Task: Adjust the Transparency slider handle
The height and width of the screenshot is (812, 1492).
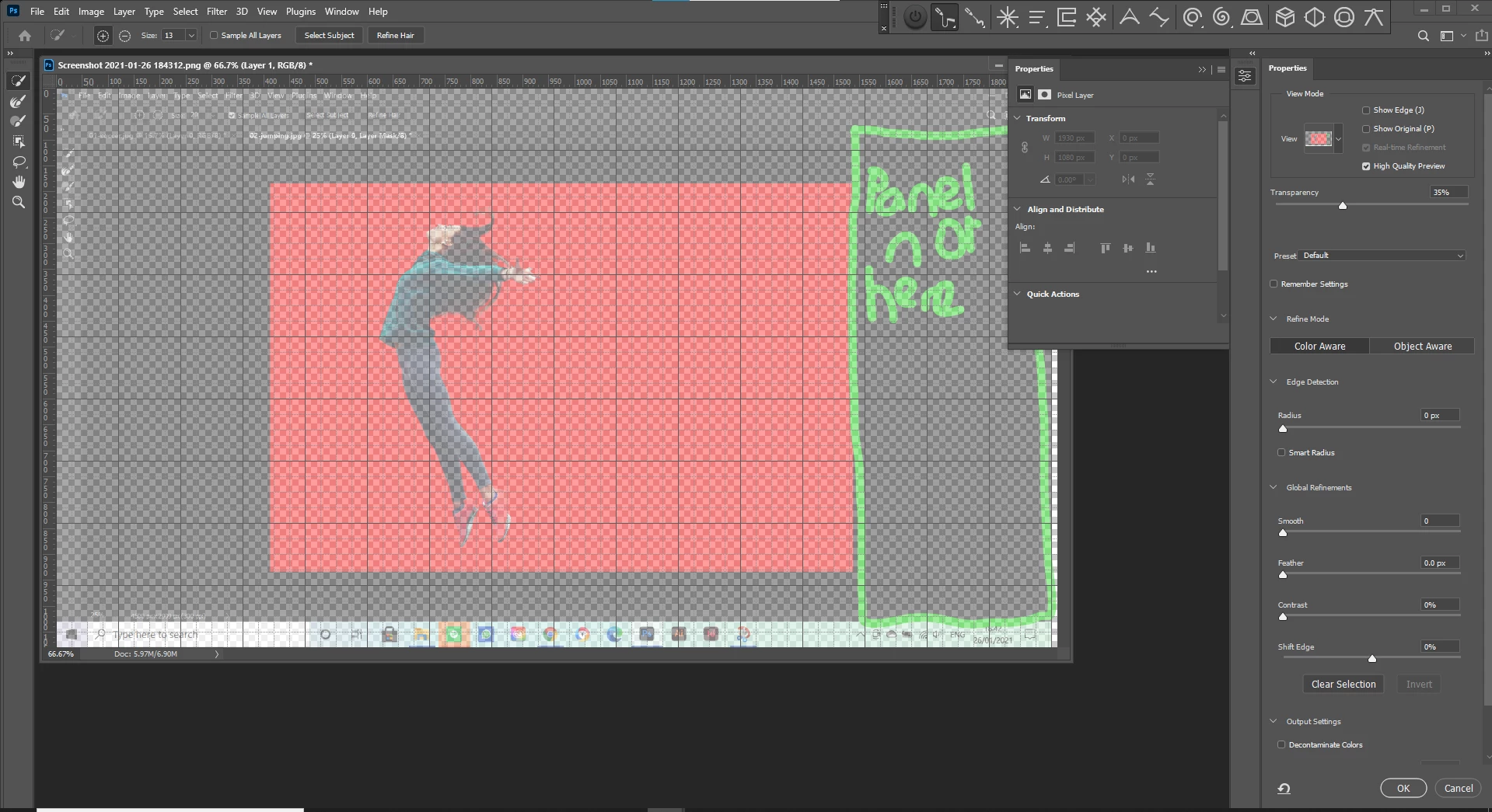Action: point(1343,206)
